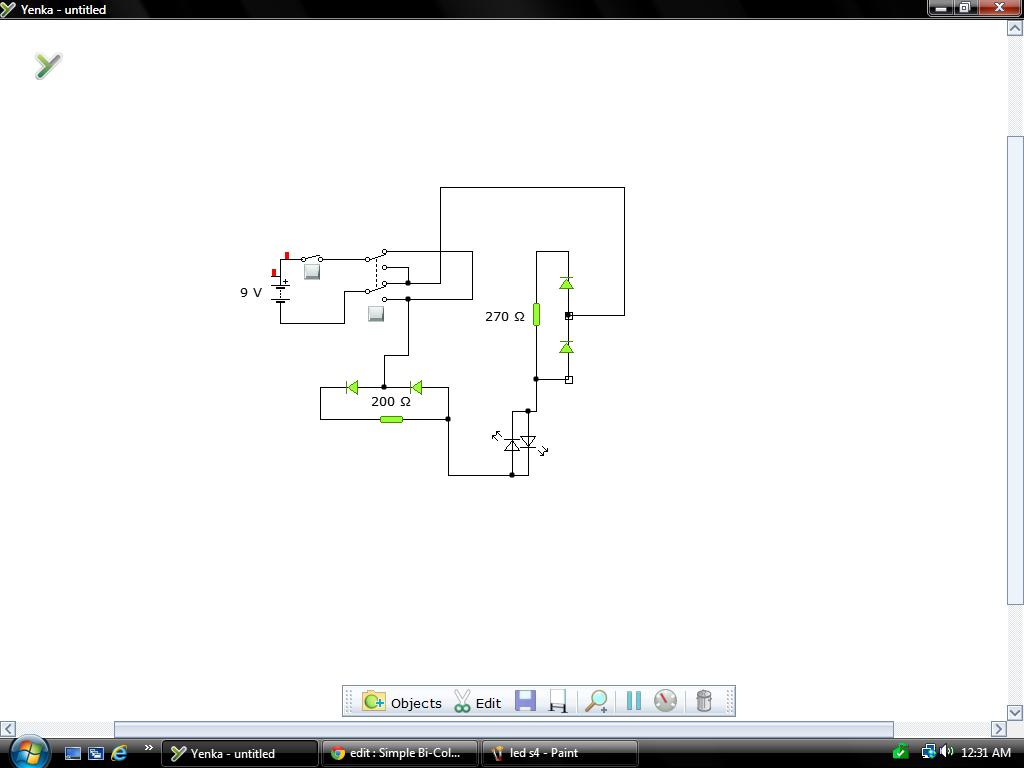
Task: Launch Internet Explorer from quick launch
Action: tap(119, 753)
